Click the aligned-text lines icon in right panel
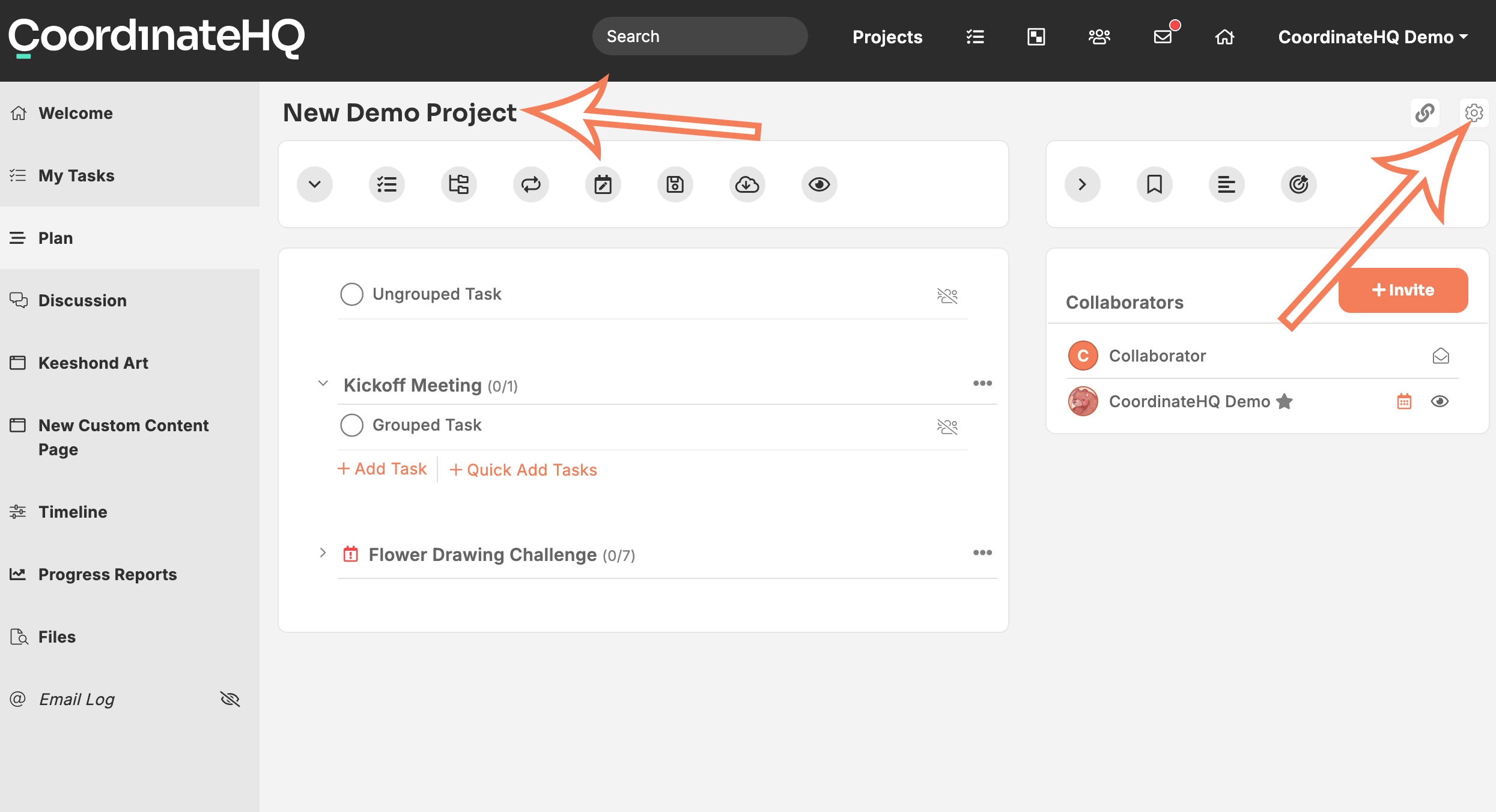 click(x=1227, y=184)
